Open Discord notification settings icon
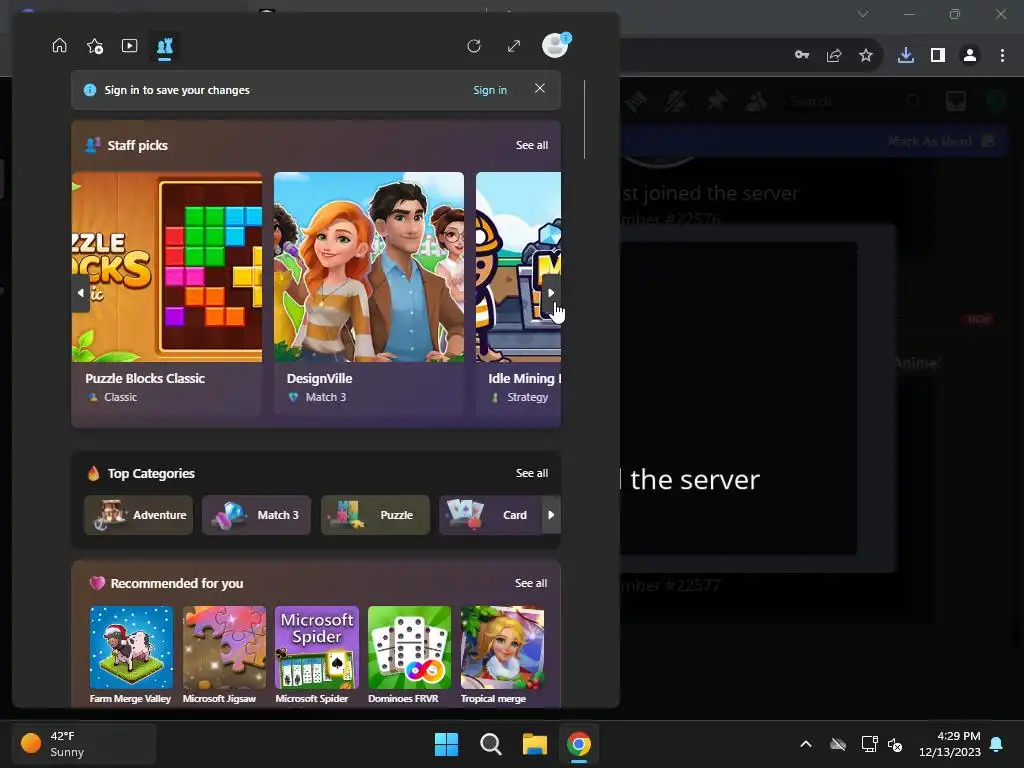Viewport: 1024px width, 768px height. click(x=676, y=101)
